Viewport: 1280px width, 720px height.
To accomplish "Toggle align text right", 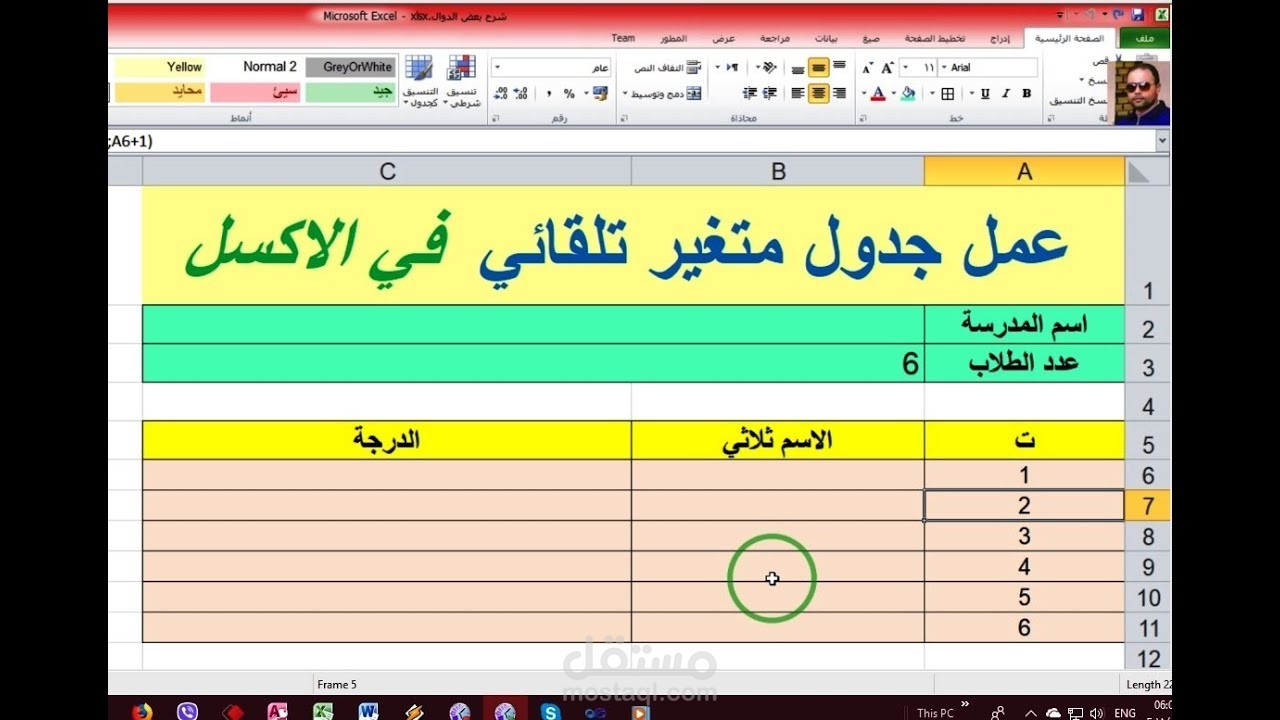I will coord(839,93).
